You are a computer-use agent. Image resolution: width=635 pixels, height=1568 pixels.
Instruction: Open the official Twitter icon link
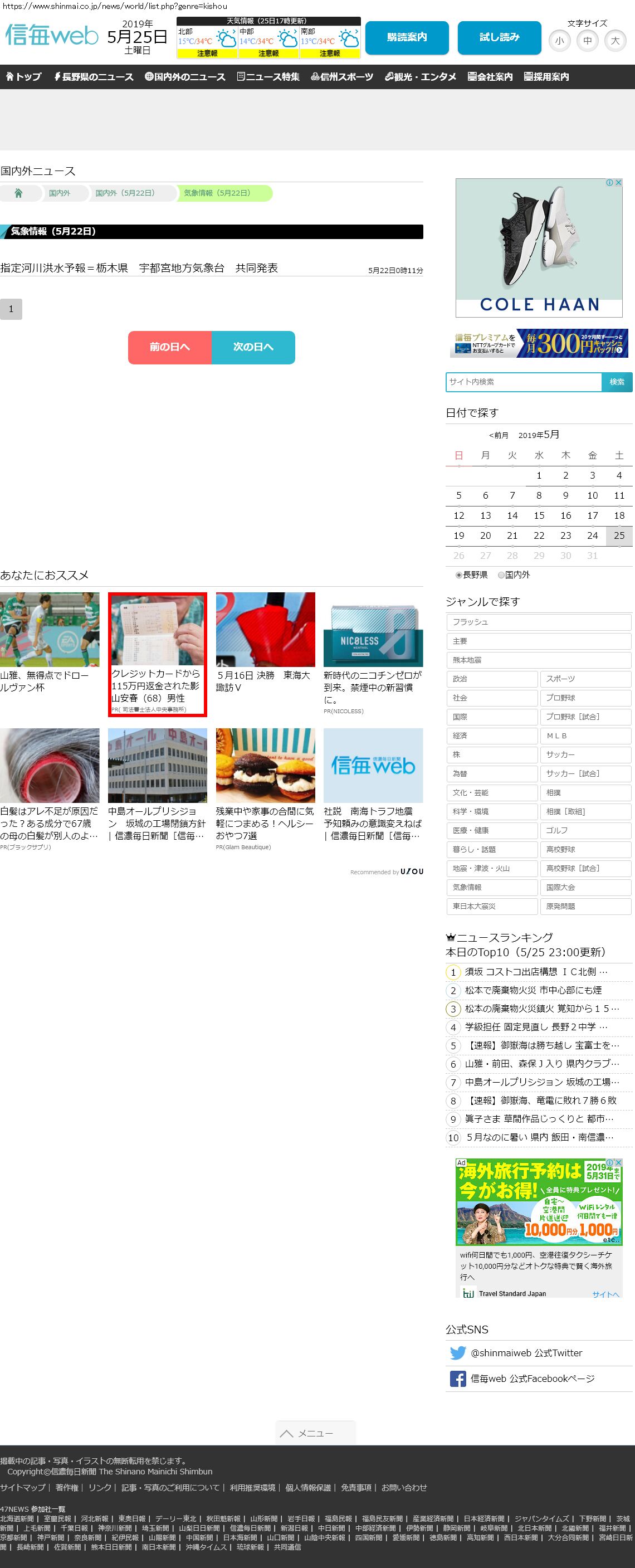(x=457, y=1352)
